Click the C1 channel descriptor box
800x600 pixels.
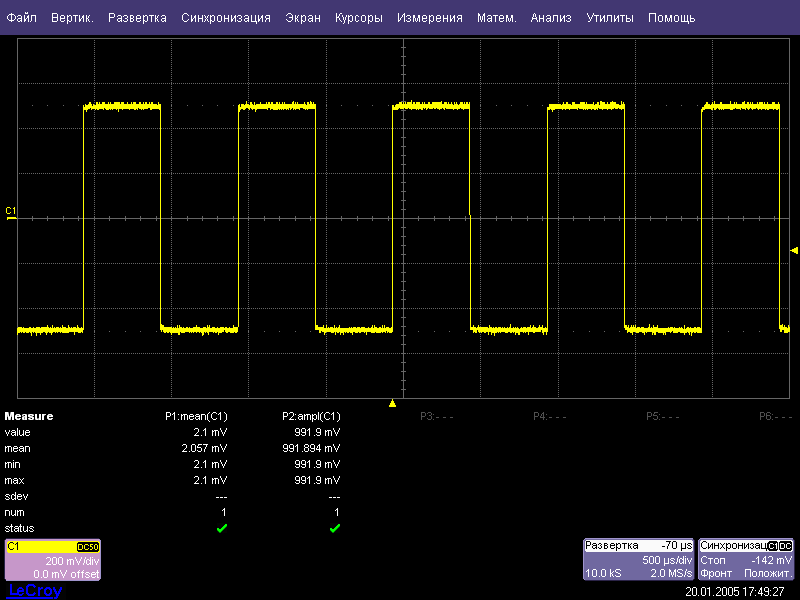point(53,560)
